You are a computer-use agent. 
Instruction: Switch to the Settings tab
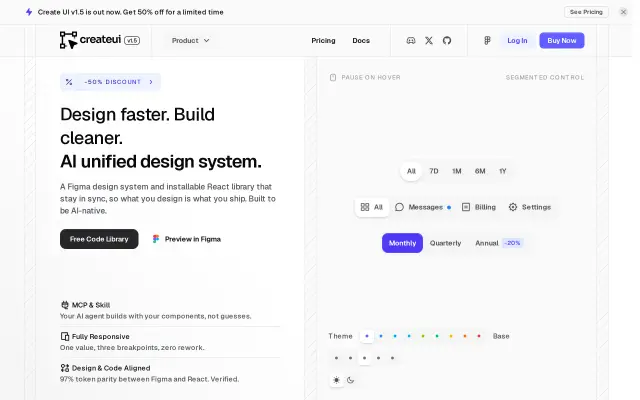tap(530, 207)
